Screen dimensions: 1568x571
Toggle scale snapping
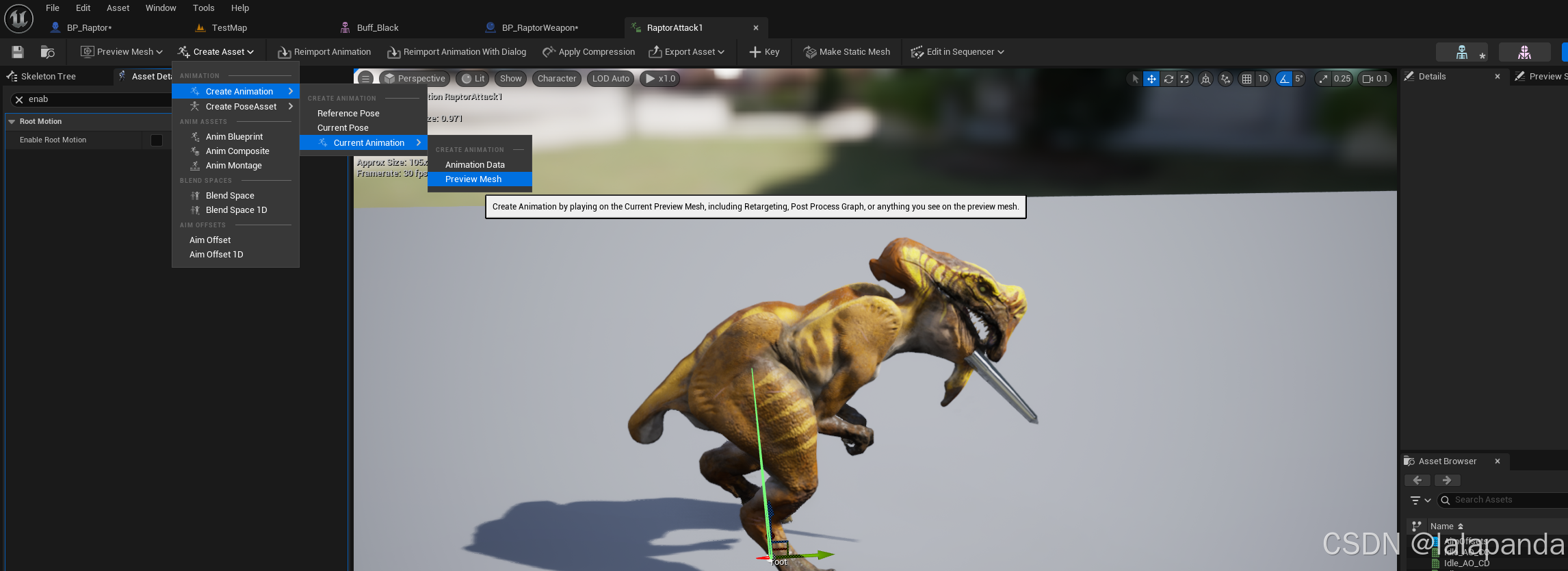pos(1323,79)
